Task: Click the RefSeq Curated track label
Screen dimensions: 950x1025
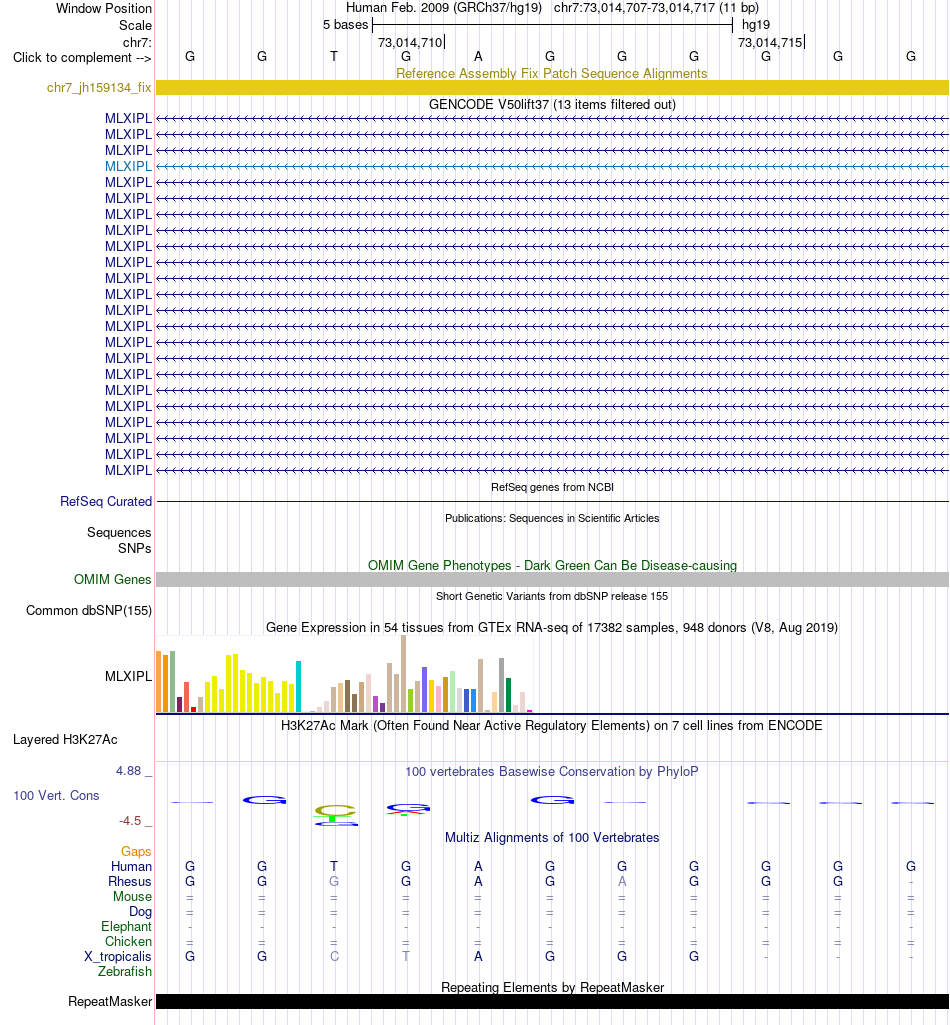Action: pyautogui.click(x=106, y=501)
